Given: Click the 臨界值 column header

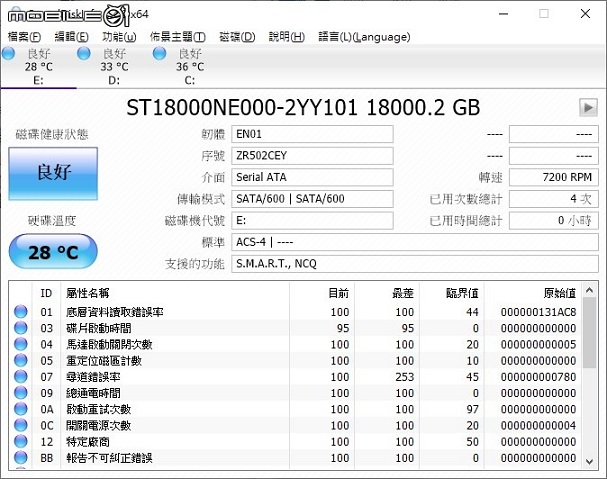Looking at the screenshot, I should (x=451, y=293).
